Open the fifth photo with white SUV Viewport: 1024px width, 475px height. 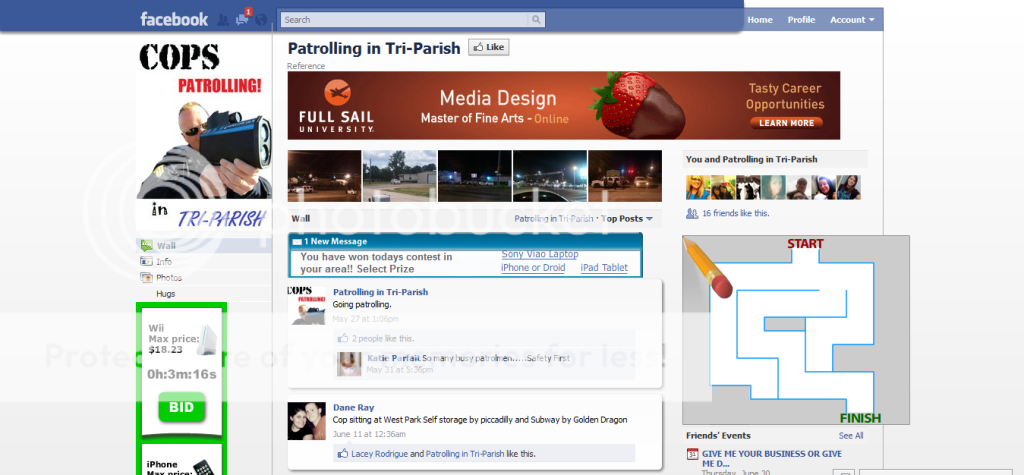pyautogui.click(x=625, y=176)
